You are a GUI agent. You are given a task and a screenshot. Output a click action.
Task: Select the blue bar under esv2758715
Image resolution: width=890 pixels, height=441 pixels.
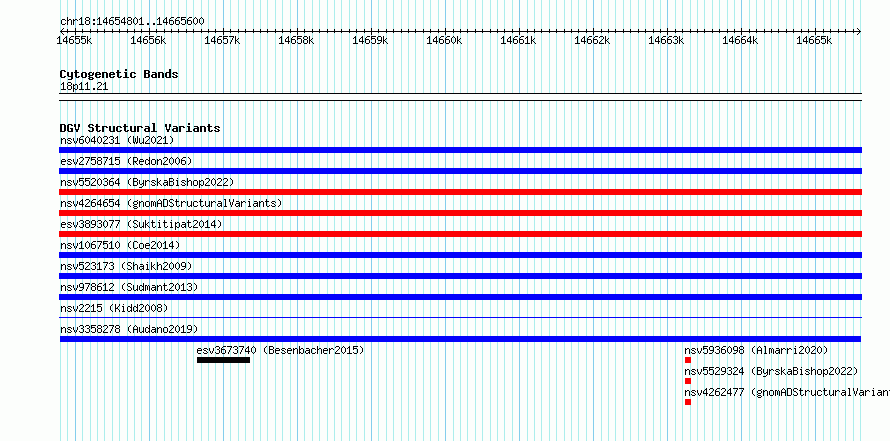coord(460,171)
